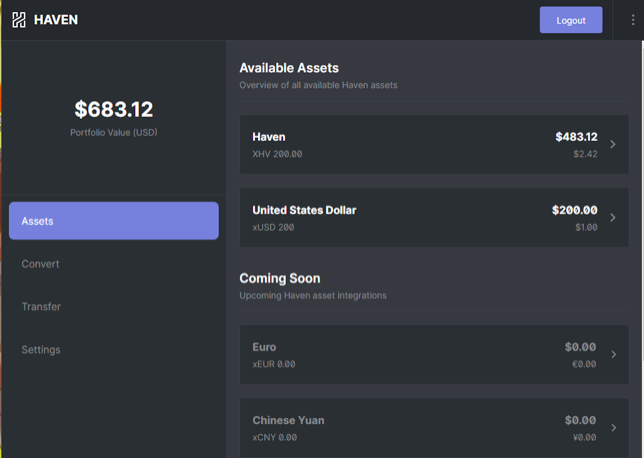This screenshot has height=458, width=644.
Task: Click the Upcoming Haven asset integrations subtitle
Action: (x=313, y=295)
